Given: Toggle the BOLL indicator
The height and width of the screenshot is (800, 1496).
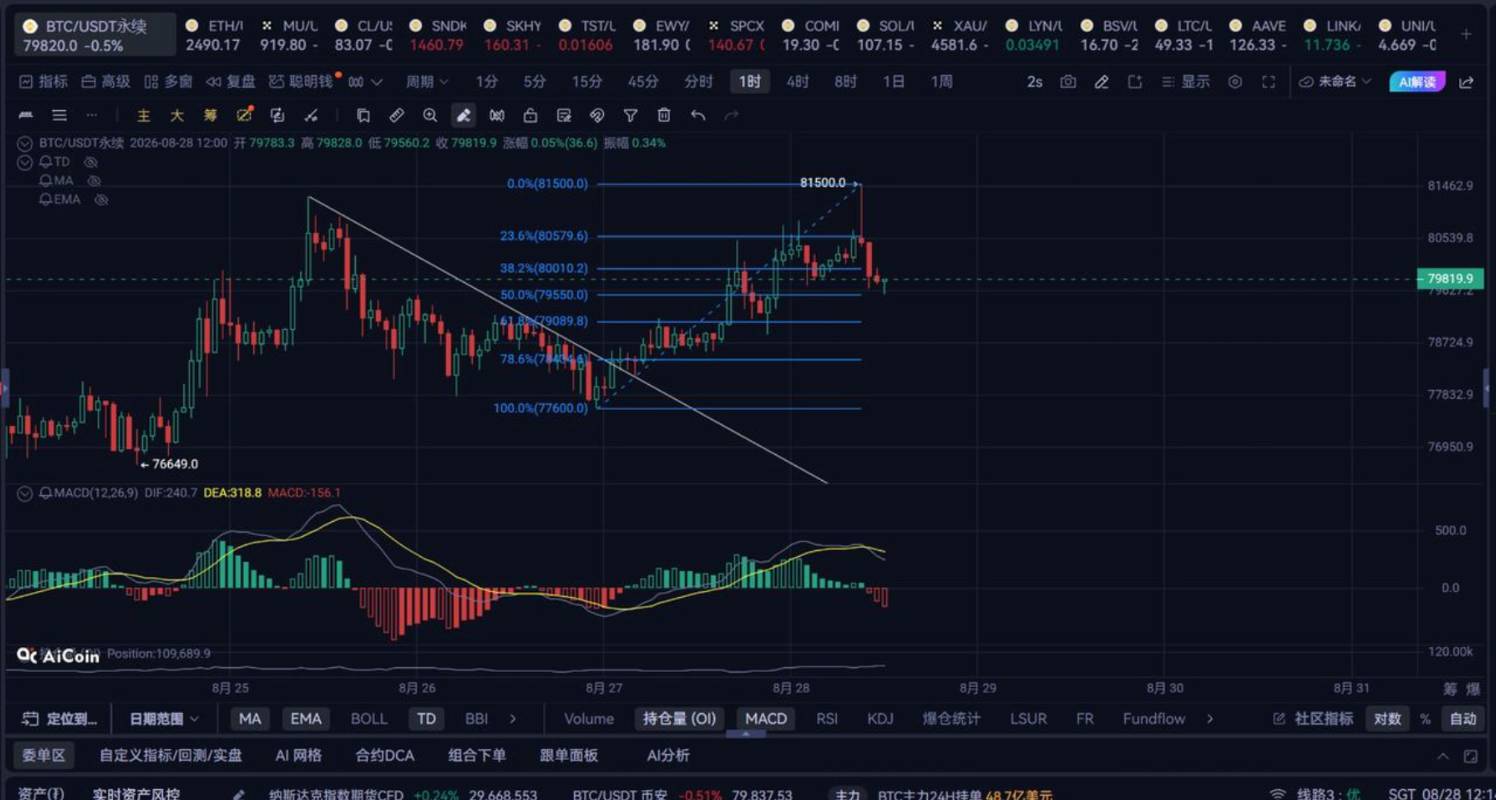Looking at the screenshot, I should [369, 719].
